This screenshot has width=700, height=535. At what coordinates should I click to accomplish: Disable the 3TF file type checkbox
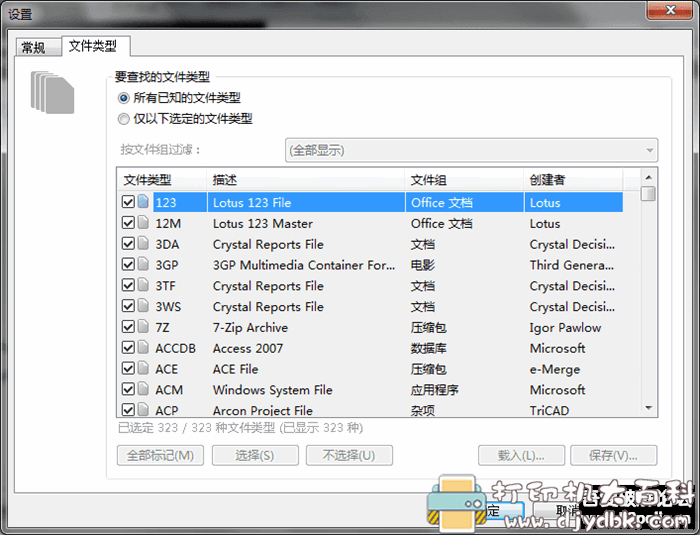128,285
